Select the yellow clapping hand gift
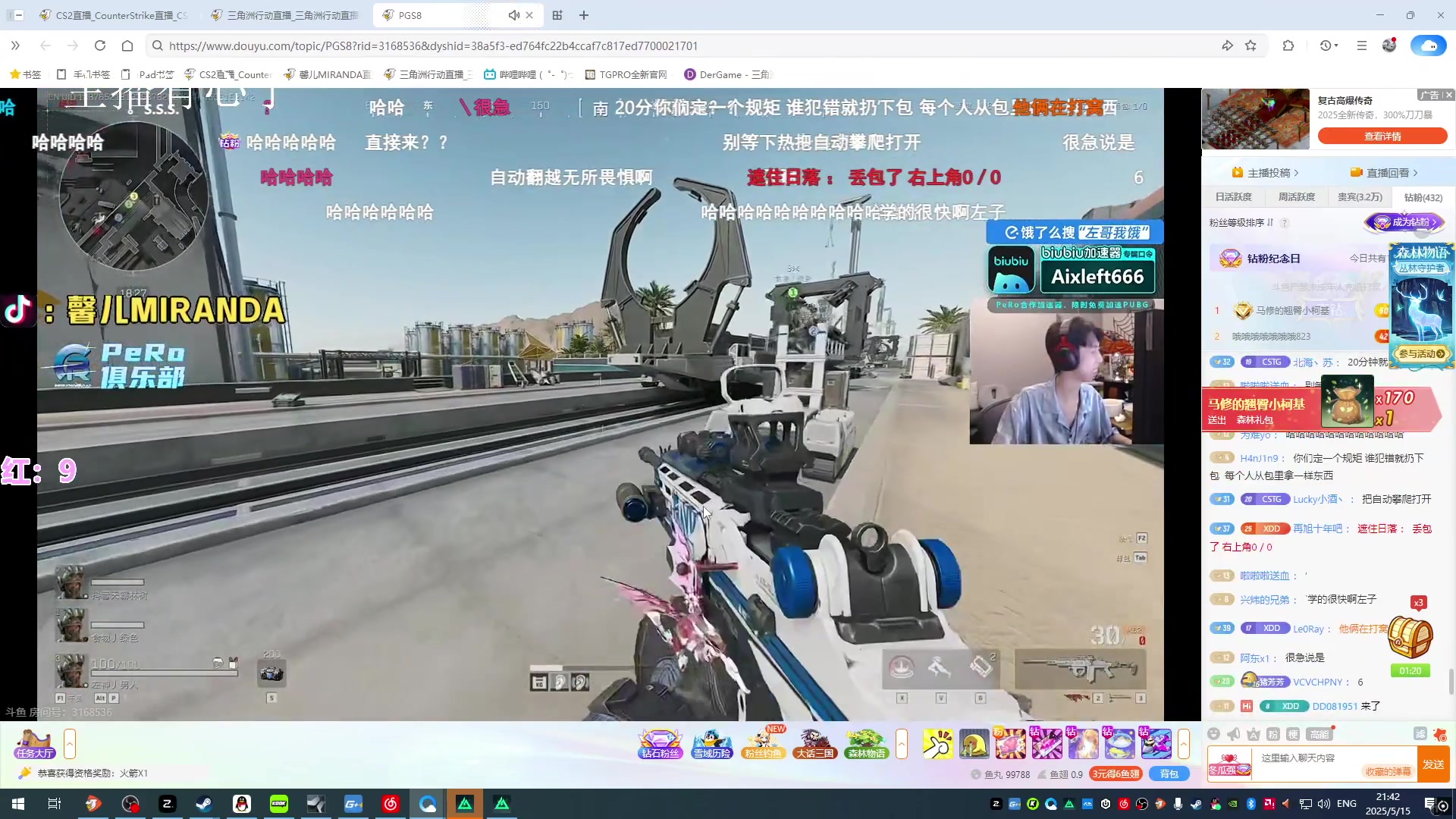Viewport: 1456px width, 819px height. tap(938, 744)
